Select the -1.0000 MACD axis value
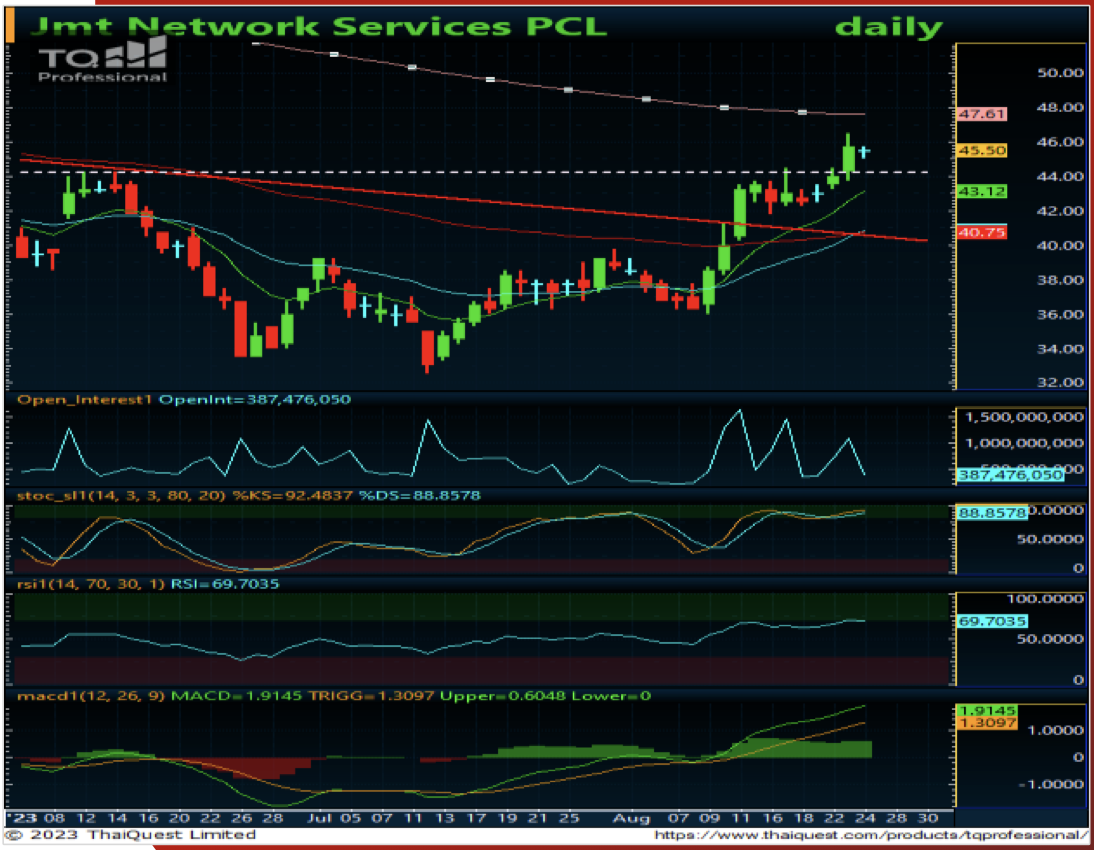Viewport: 1094px width, 850px height. (x=1051, y=785)
